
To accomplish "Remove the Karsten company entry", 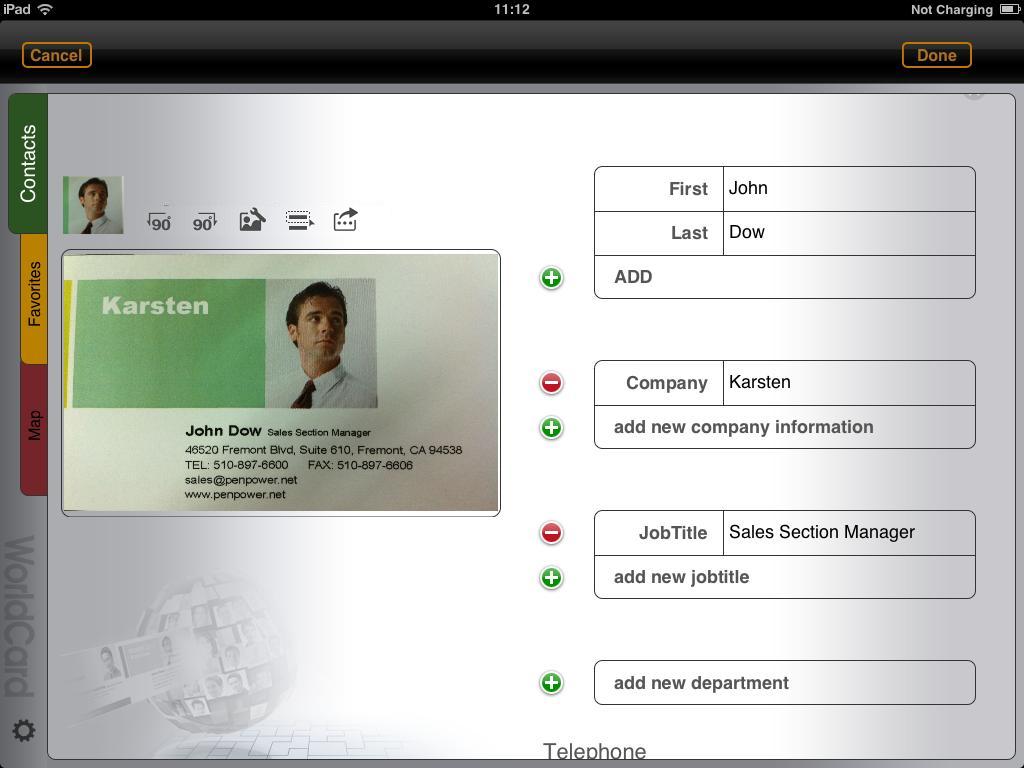I will click(x=551, y=383).
